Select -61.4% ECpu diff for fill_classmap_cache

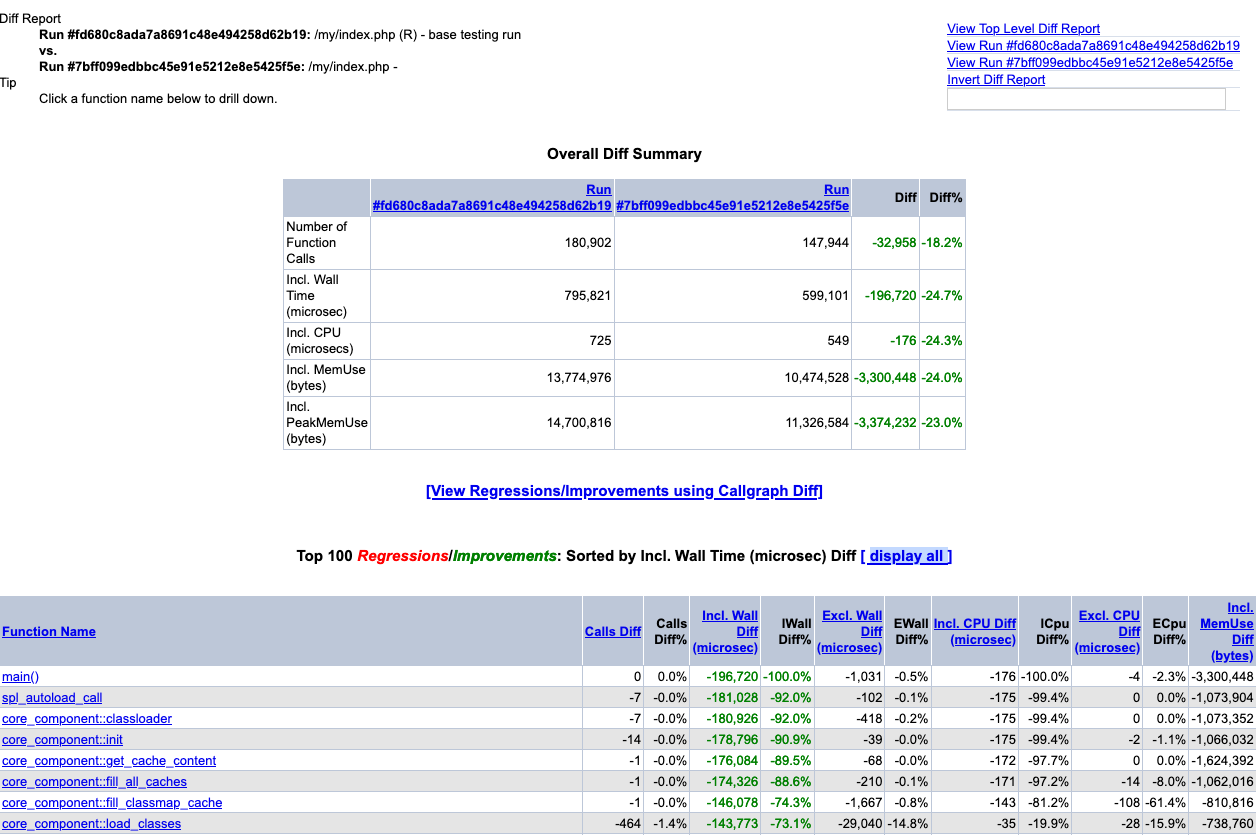pyautogui.click(x=1165, y=803)
